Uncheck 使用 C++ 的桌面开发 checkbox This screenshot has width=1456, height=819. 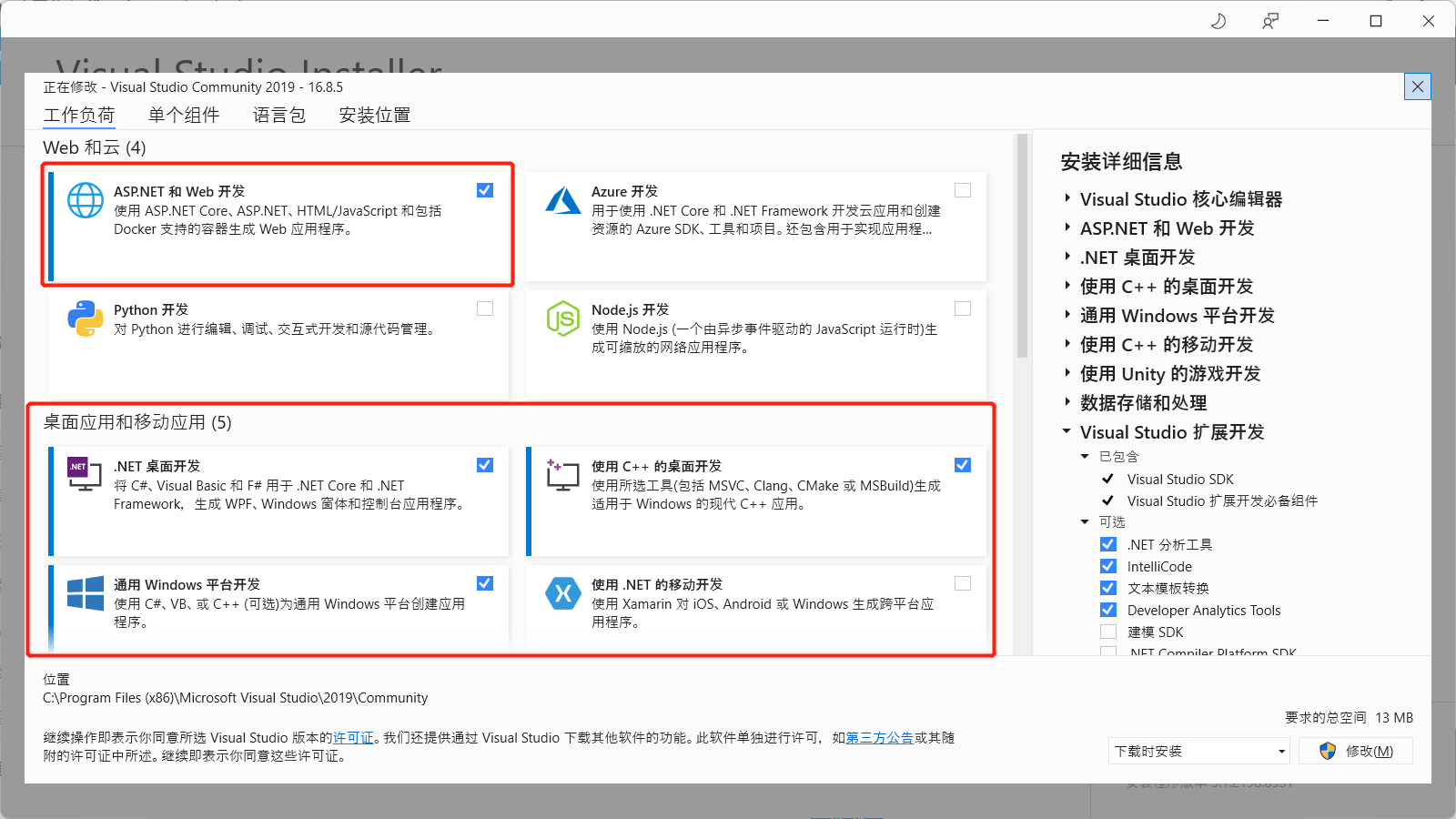963,465
